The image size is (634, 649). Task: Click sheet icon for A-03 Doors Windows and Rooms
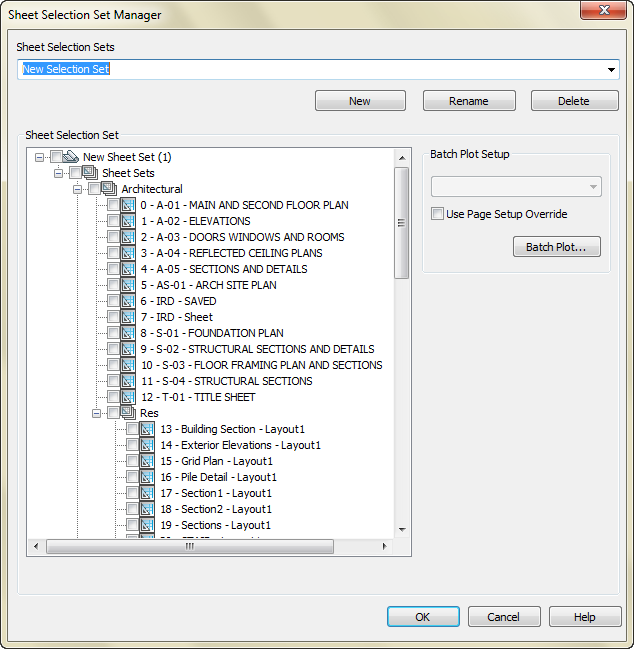pyautogui.click(x=128, y=237)
